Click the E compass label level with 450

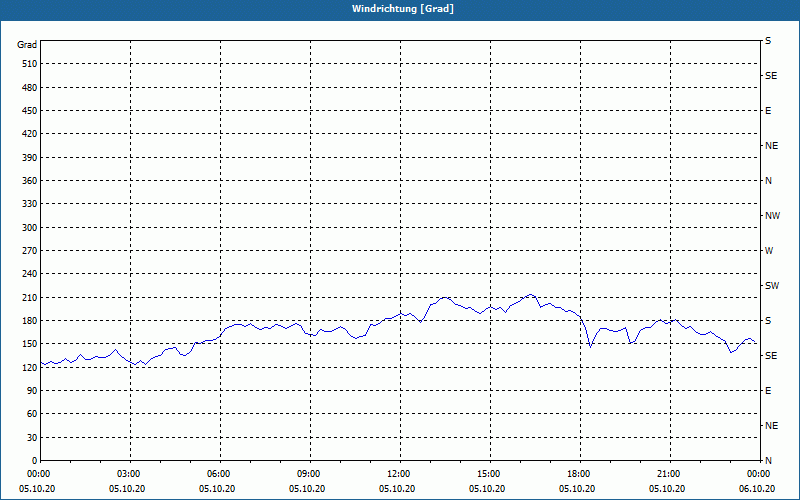(x=768, y=111)
